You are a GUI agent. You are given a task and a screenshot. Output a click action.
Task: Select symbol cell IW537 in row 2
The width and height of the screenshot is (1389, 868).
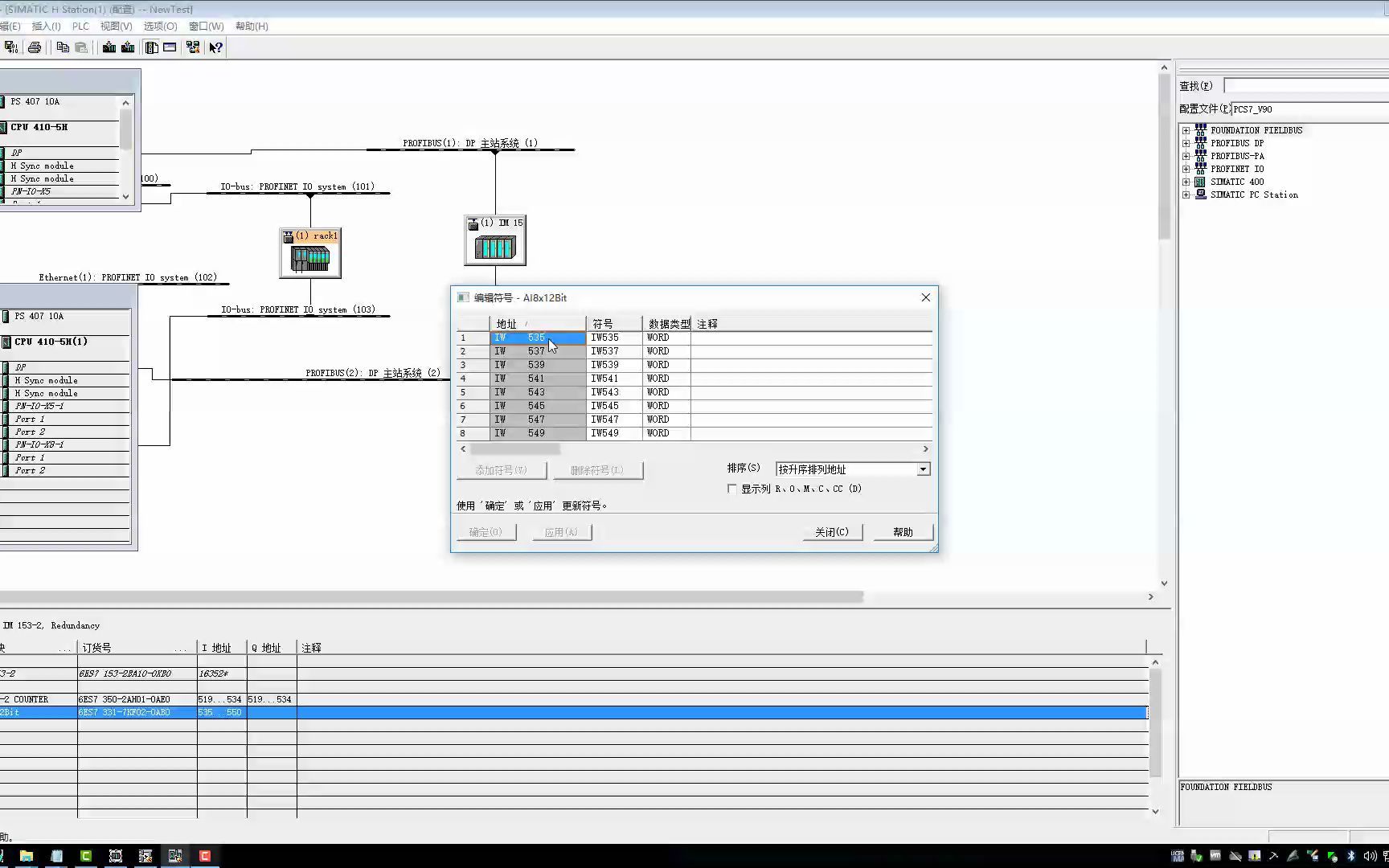(x=614, y=351)
